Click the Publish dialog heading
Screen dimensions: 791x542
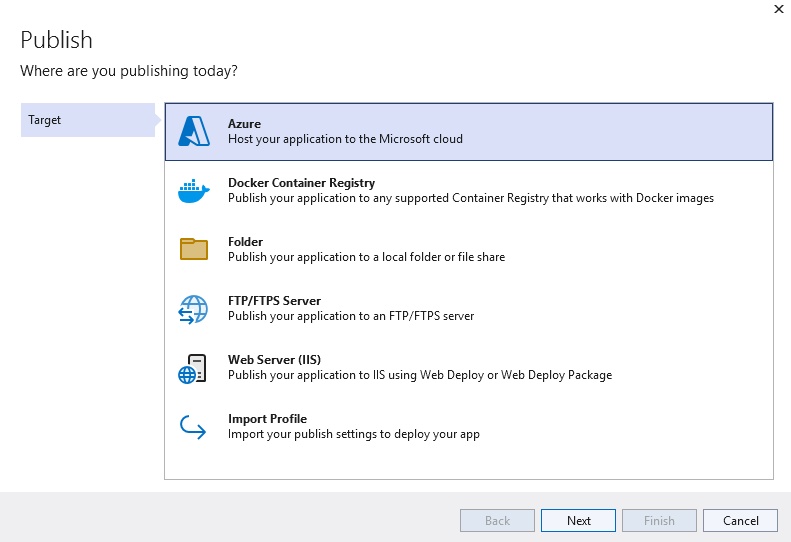click(56, 40)
